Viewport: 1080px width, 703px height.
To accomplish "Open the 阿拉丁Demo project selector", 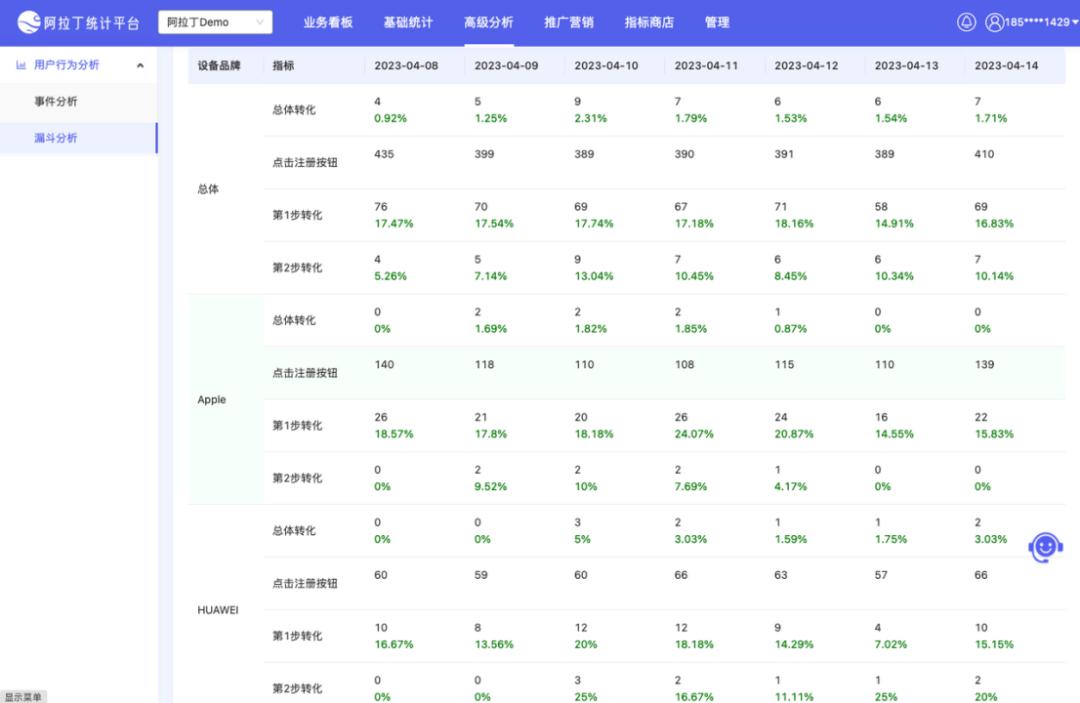I will point(215,19).
